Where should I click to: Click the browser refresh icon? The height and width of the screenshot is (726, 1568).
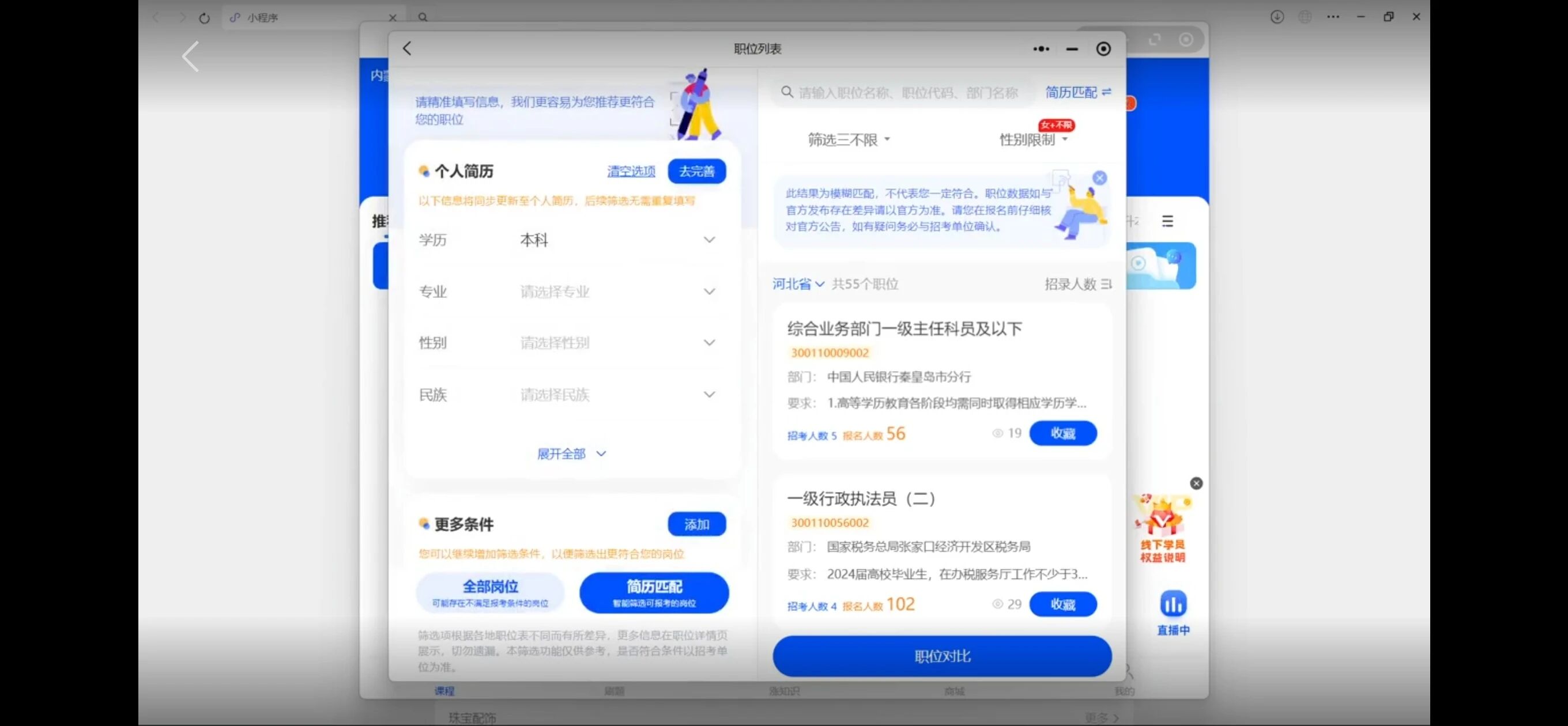205,18
